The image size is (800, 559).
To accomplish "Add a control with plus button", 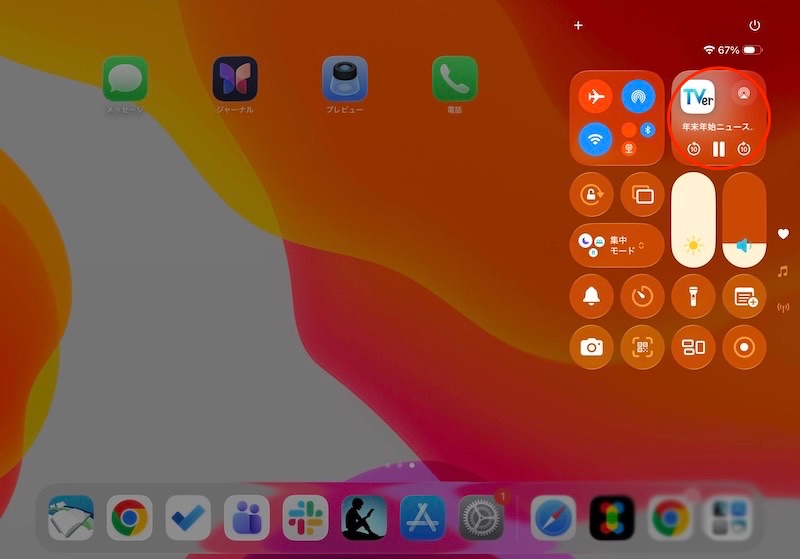I will (578, 26).
